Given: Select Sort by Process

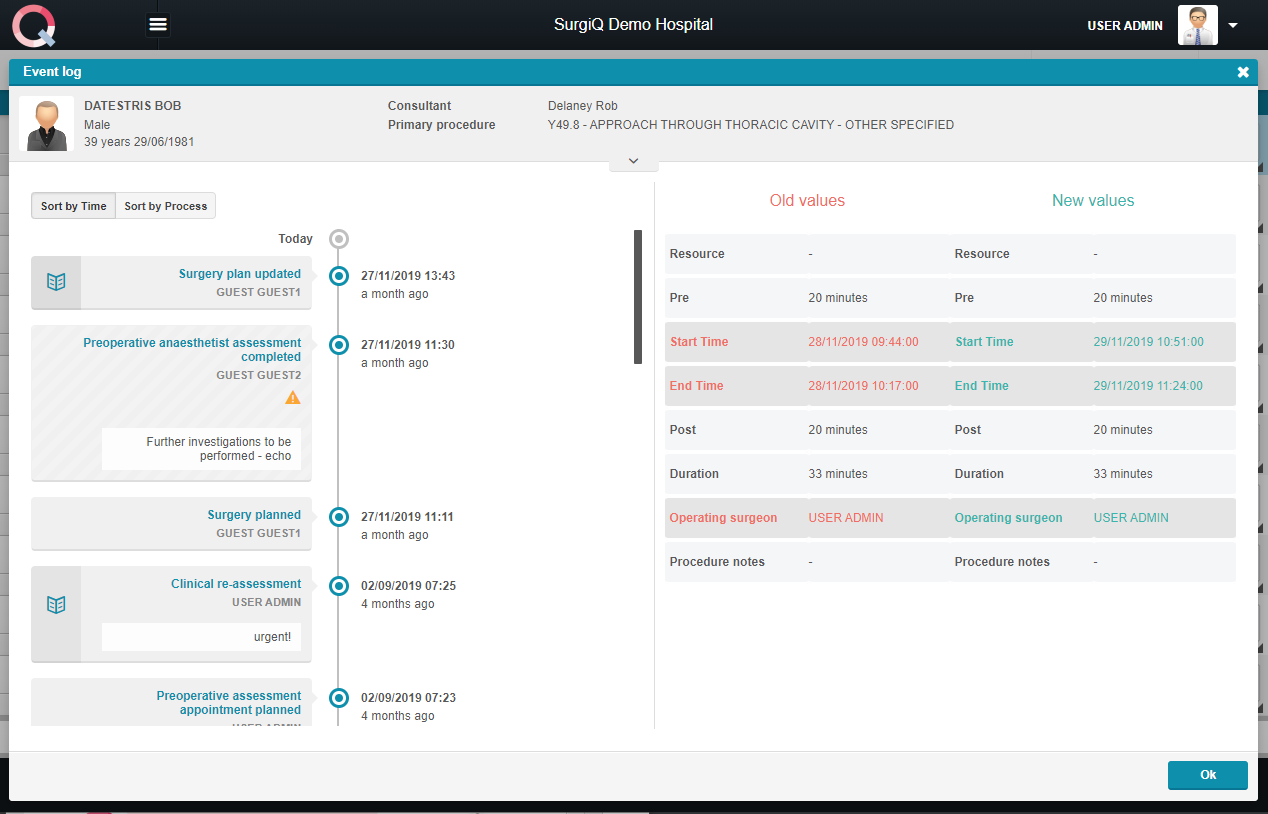Looking at the screenshot, I should [x=166, y=206].
